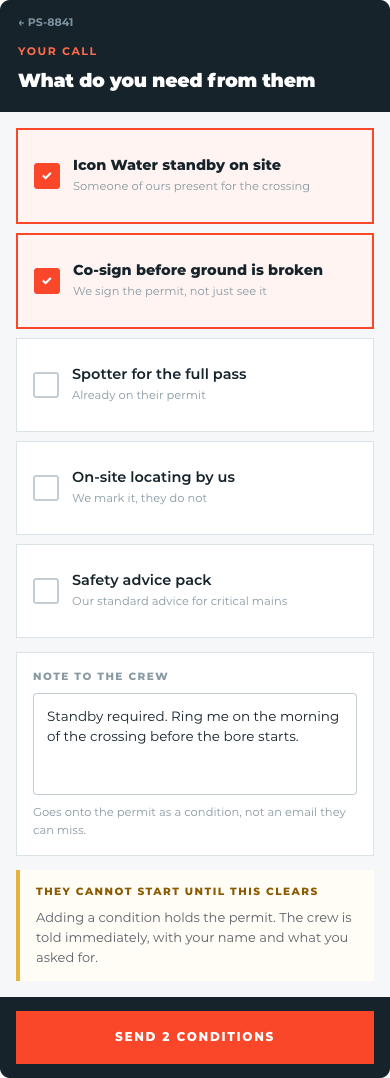The height and width of the screenshot is (1078, 390).
Task: Click the 'Already on their permit' description
Action: 139,395
